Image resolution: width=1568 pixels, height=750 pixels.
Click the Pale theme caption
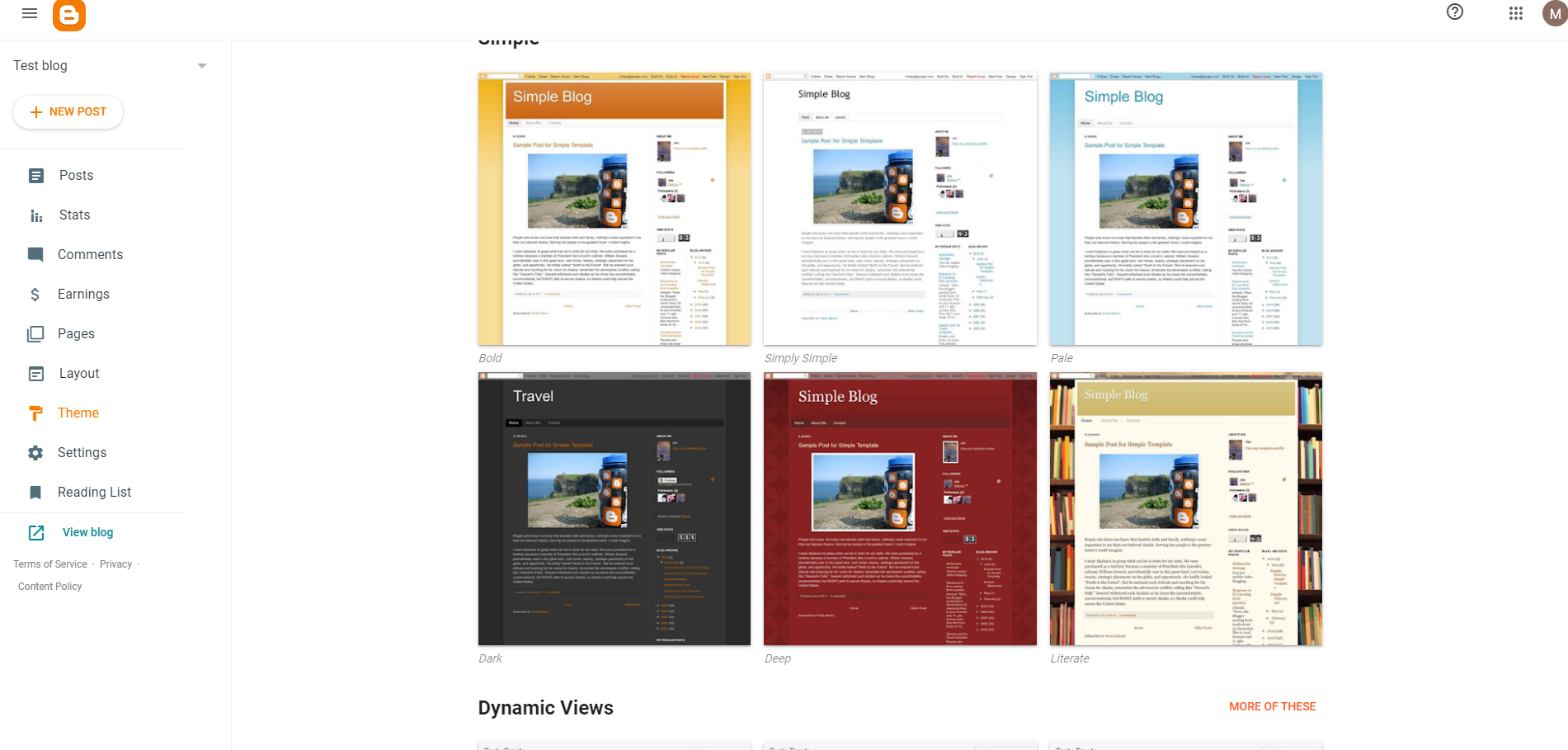point(1062,358)
